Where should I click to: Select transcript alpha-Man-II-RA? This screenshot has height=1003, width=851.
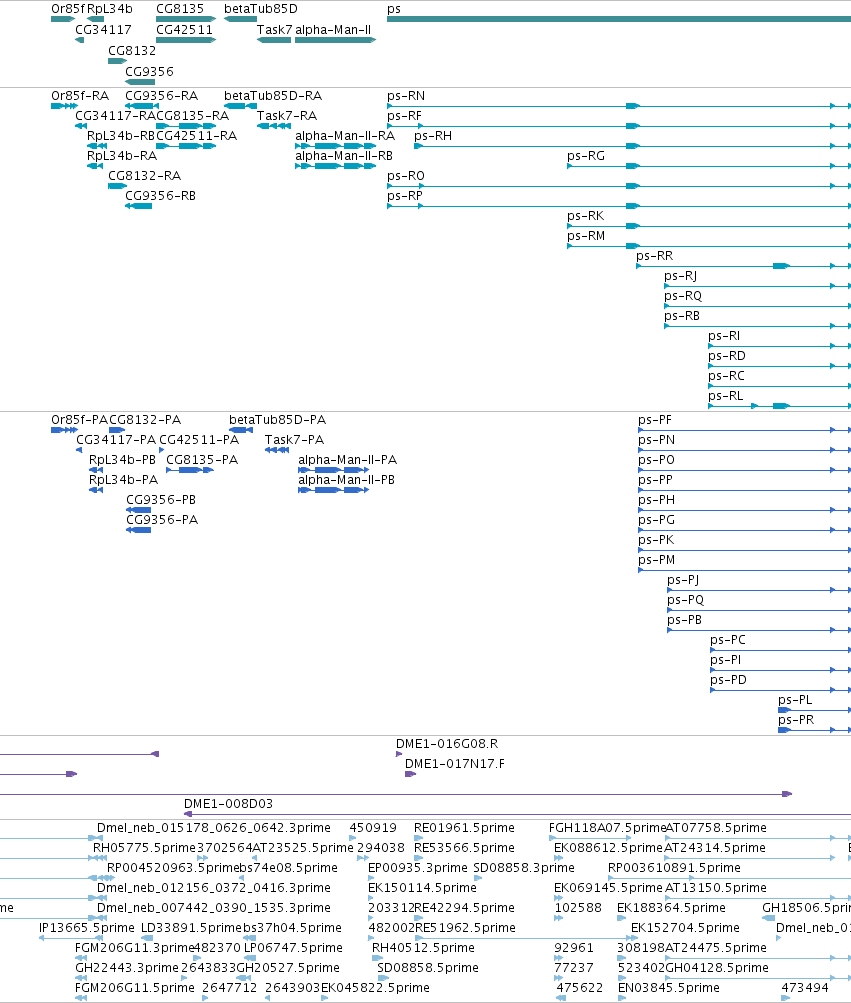pos(345,136)
